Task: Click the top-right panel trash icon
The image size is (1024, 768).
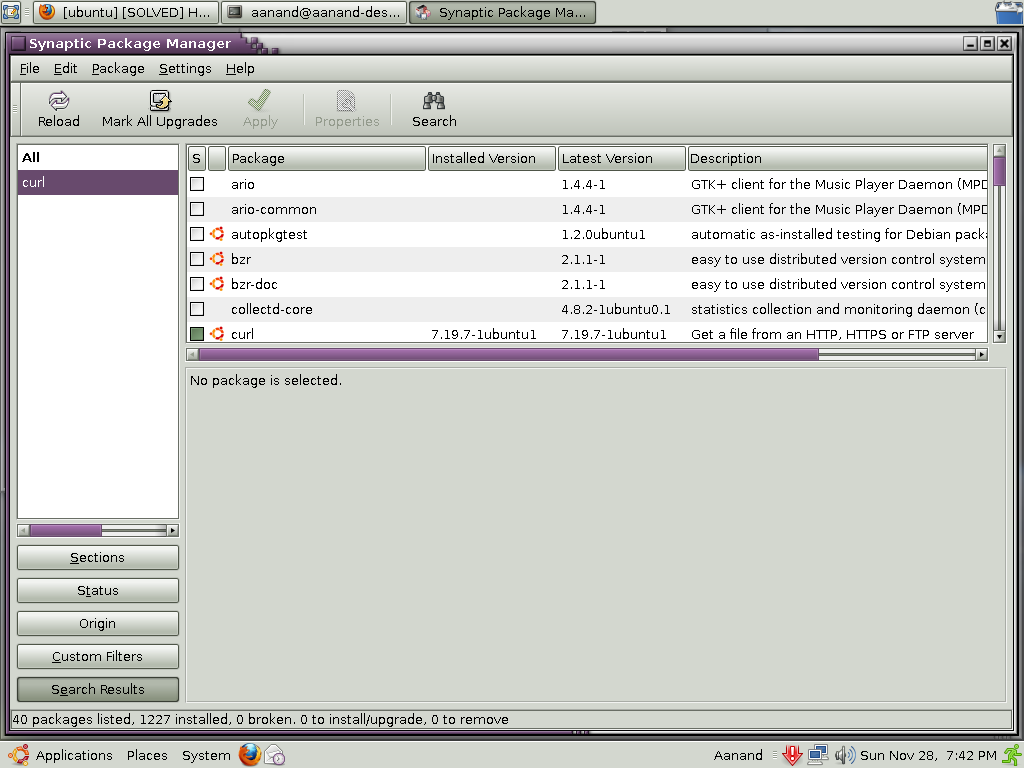Action: 1008,12
